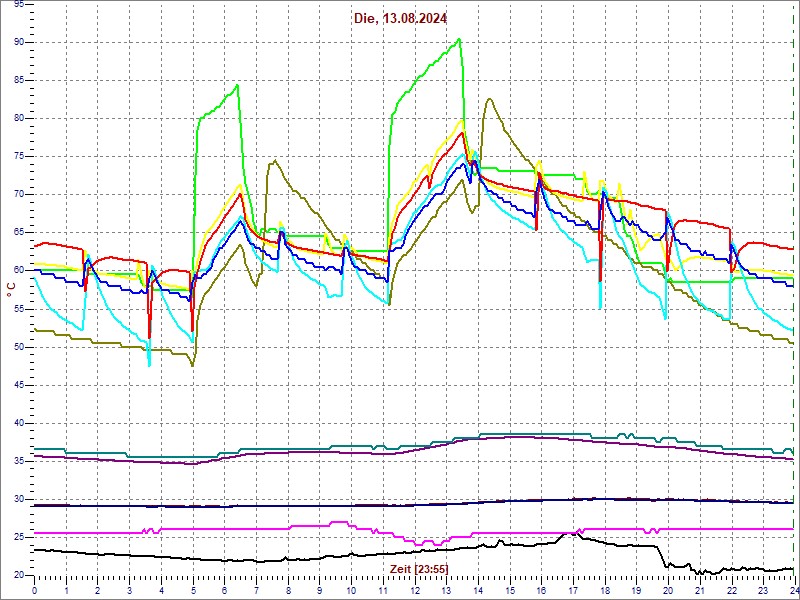800x600 pixels.
Task: Select the 50 label on temperature axis
Action: pyautogui.click(x=19, y=347)
